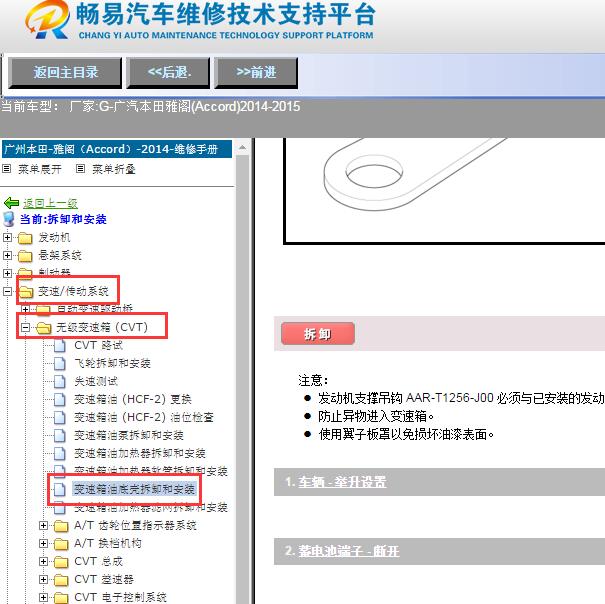The height and width of the screenshot is (604, 605).
Task: Open the 返回上一级 link
Action: 50,203
